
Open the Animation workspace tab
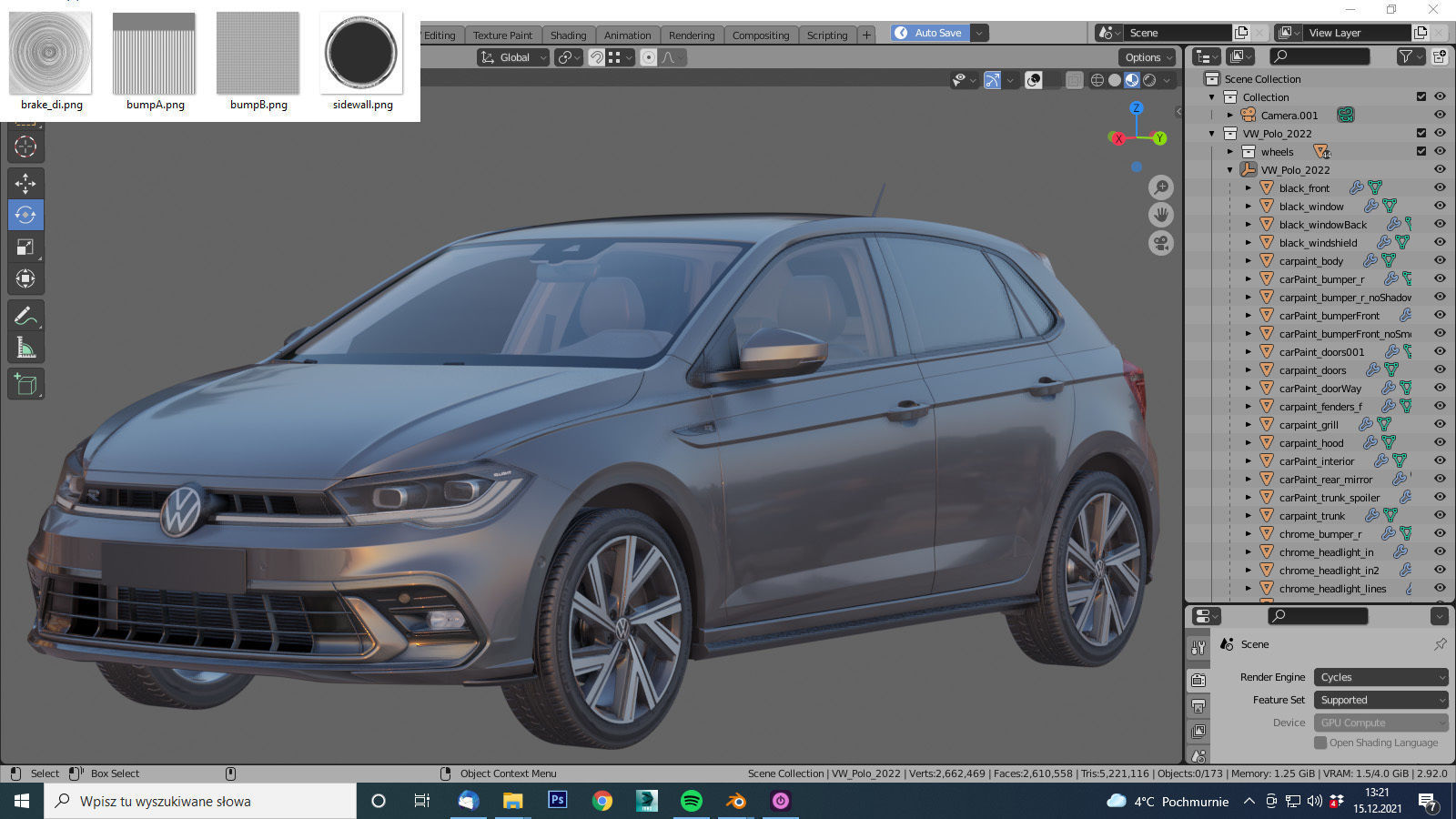[627, 35]
